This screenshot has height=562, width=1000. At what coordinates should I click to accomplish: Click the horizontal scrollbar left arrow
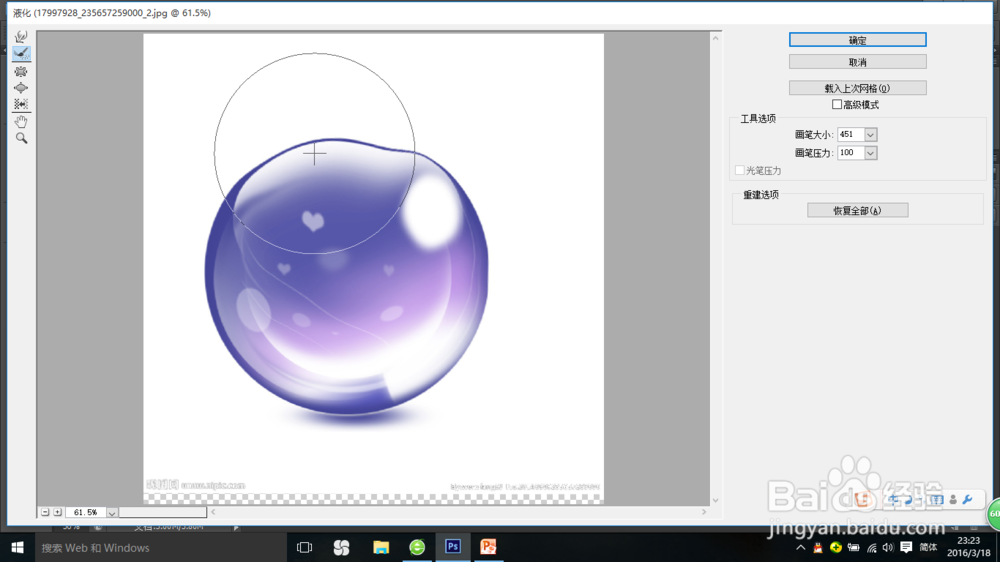coord(213,512)
